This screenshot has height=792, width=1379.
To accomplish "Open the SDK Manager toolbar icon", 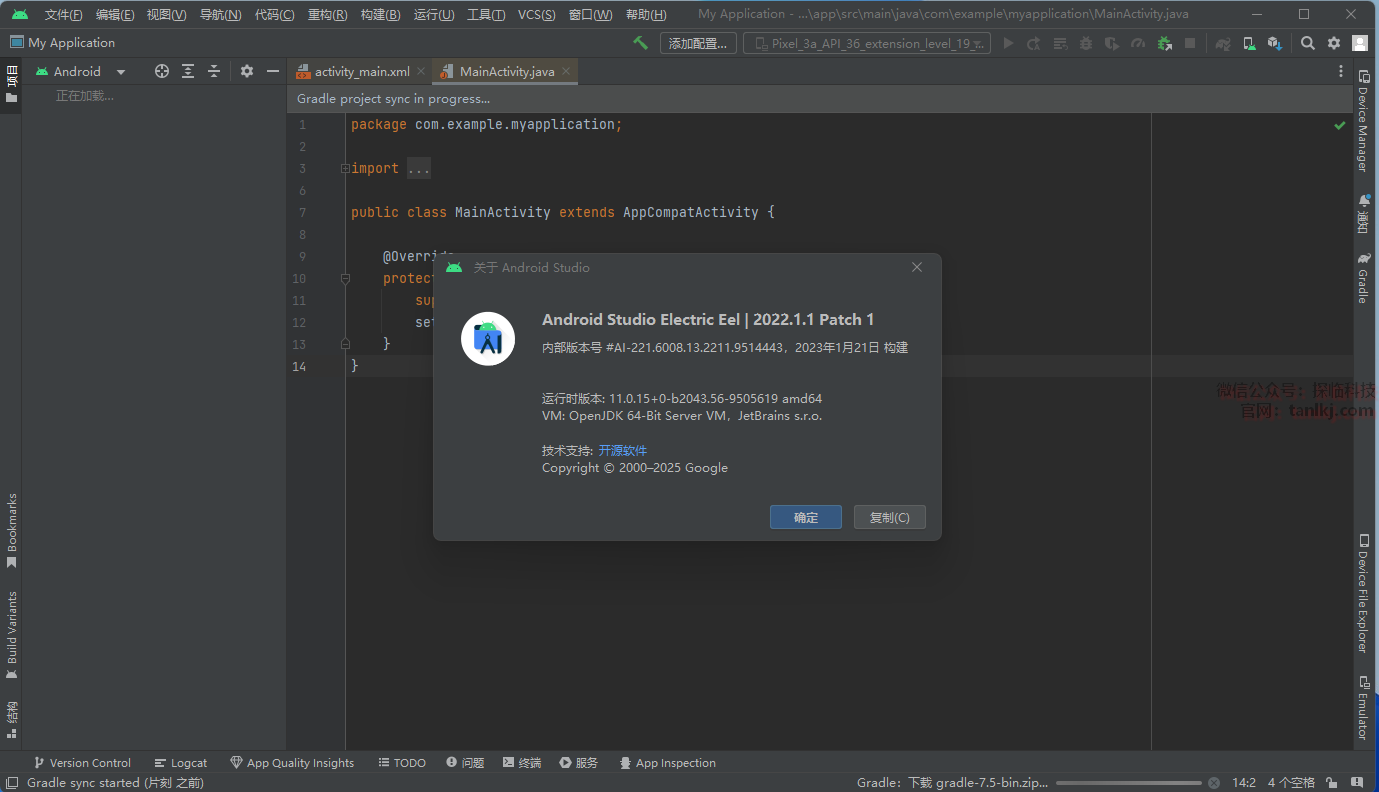I will coord(1274,43).
